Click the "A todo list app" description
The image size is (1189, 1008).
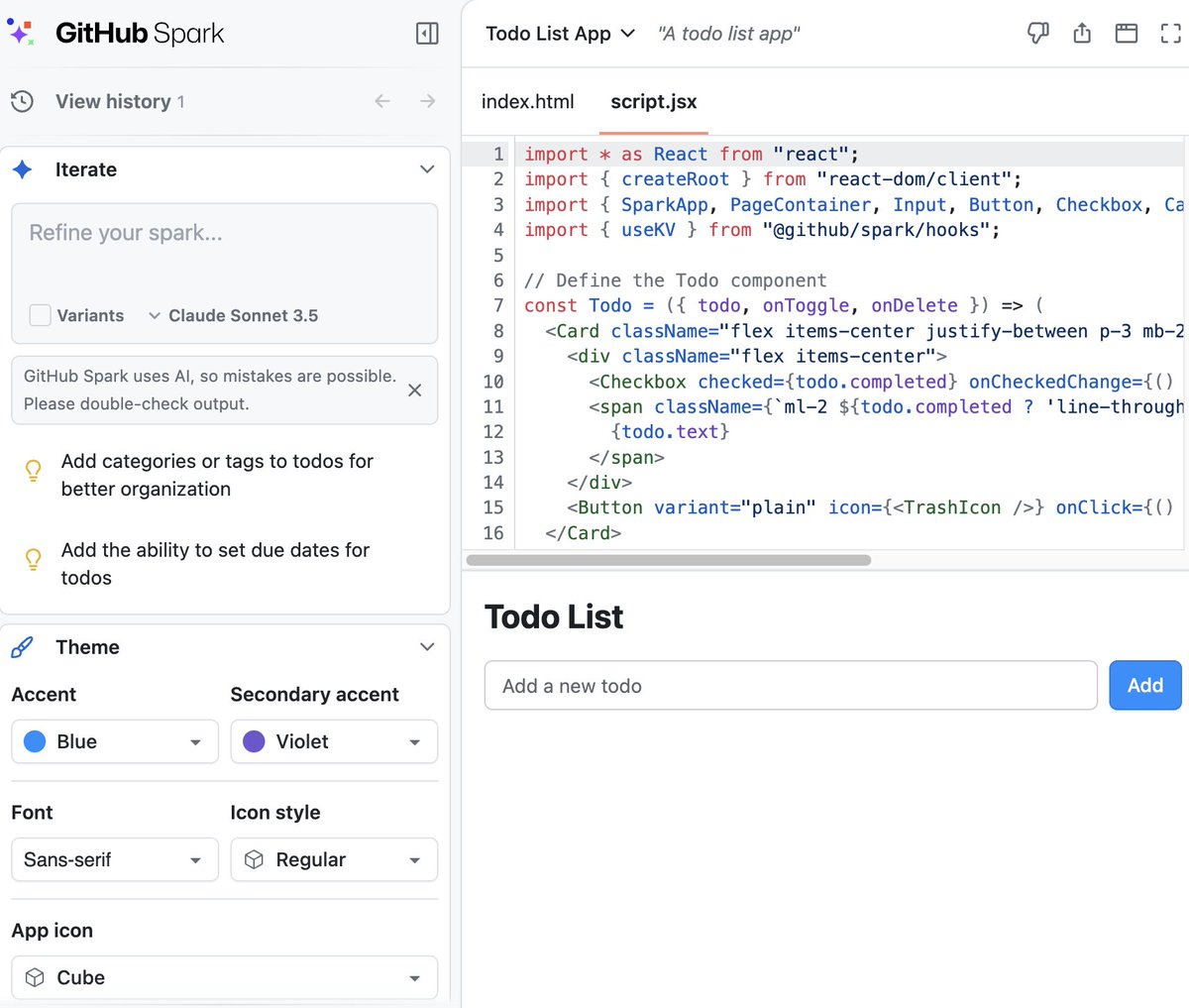point(728,34)
